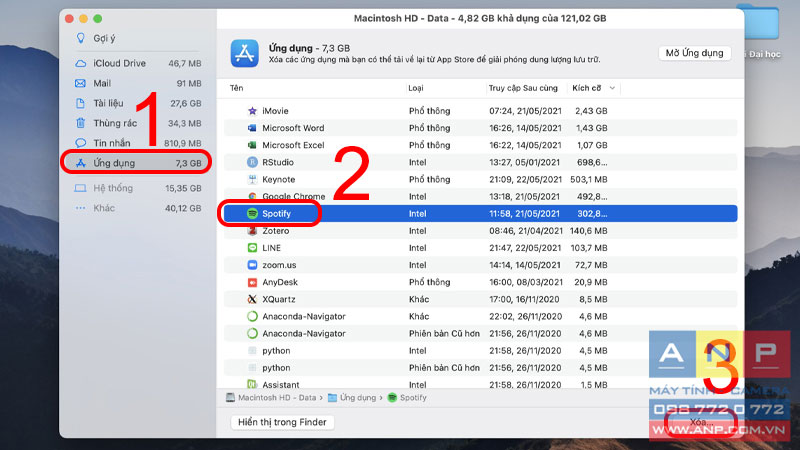800x450 pixels.
Task: Click the XQuartz app icon
Action: click(x=252, y=299)
